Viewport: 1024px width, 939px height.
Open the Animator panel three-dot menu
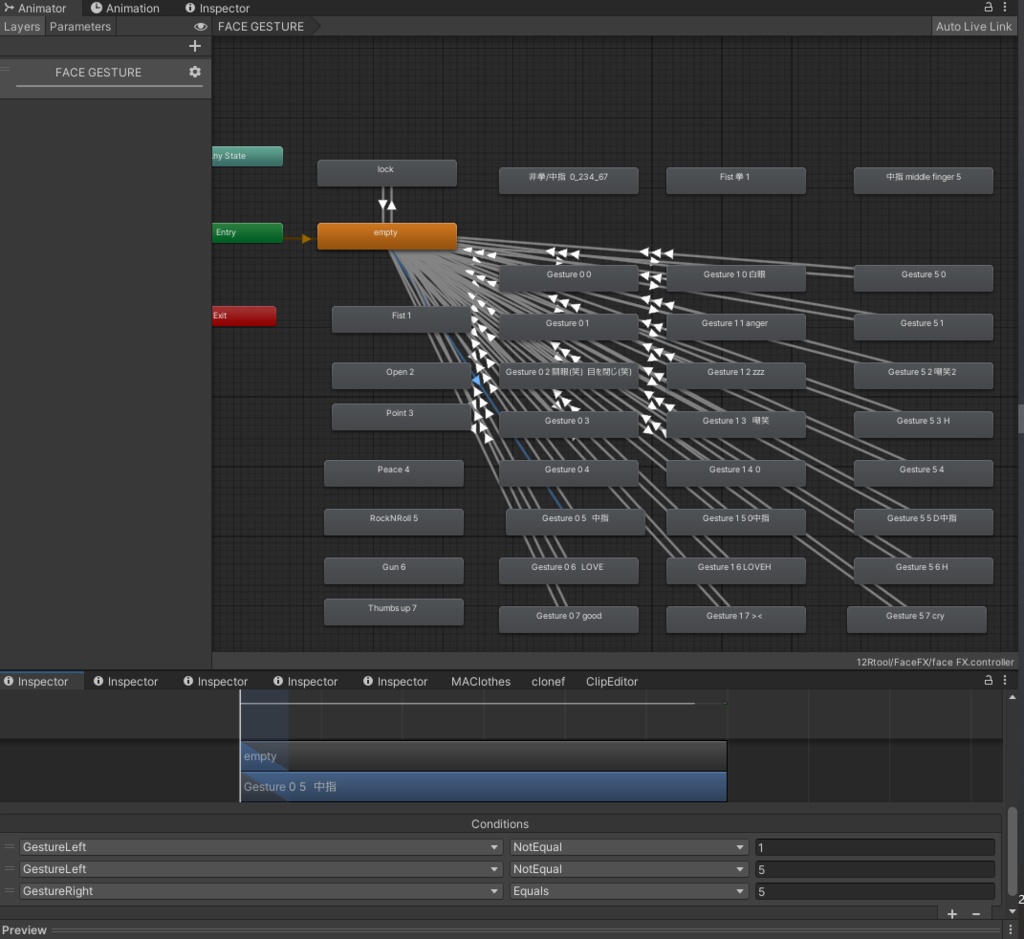[1005, 7]
